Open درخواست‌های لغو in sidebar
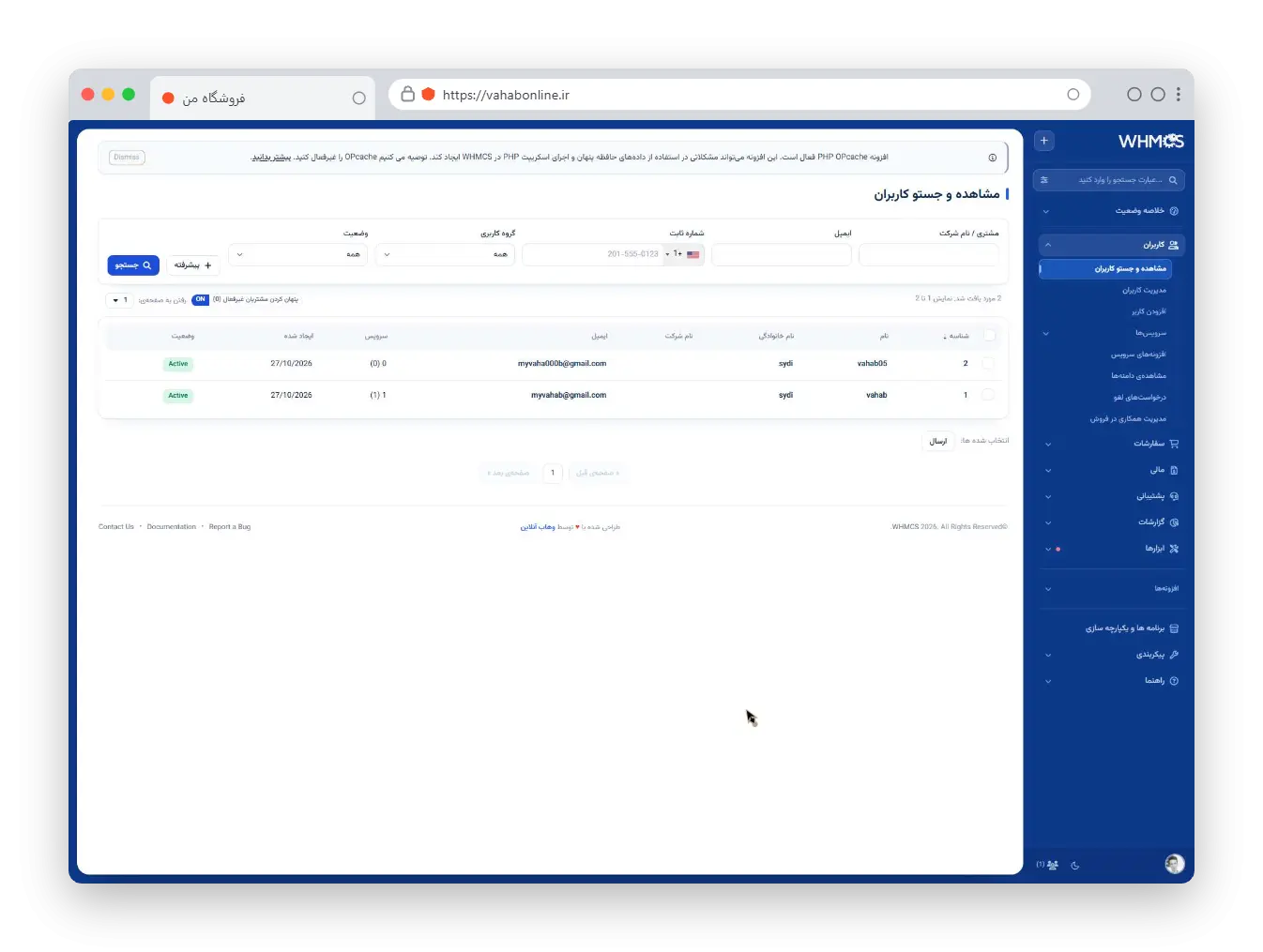Screen dimensions: 1263x952 coord(1139,398)
